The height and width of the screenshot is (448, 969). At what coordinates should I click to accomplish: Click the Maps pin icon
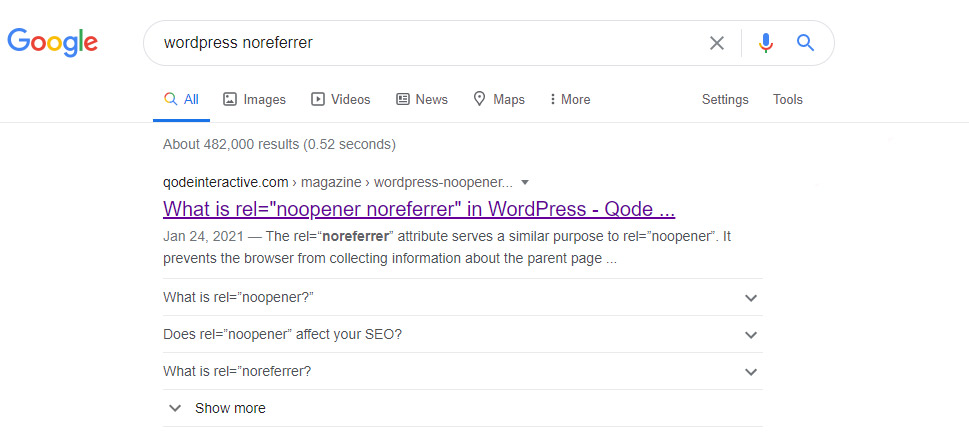[x=480, y=99]
